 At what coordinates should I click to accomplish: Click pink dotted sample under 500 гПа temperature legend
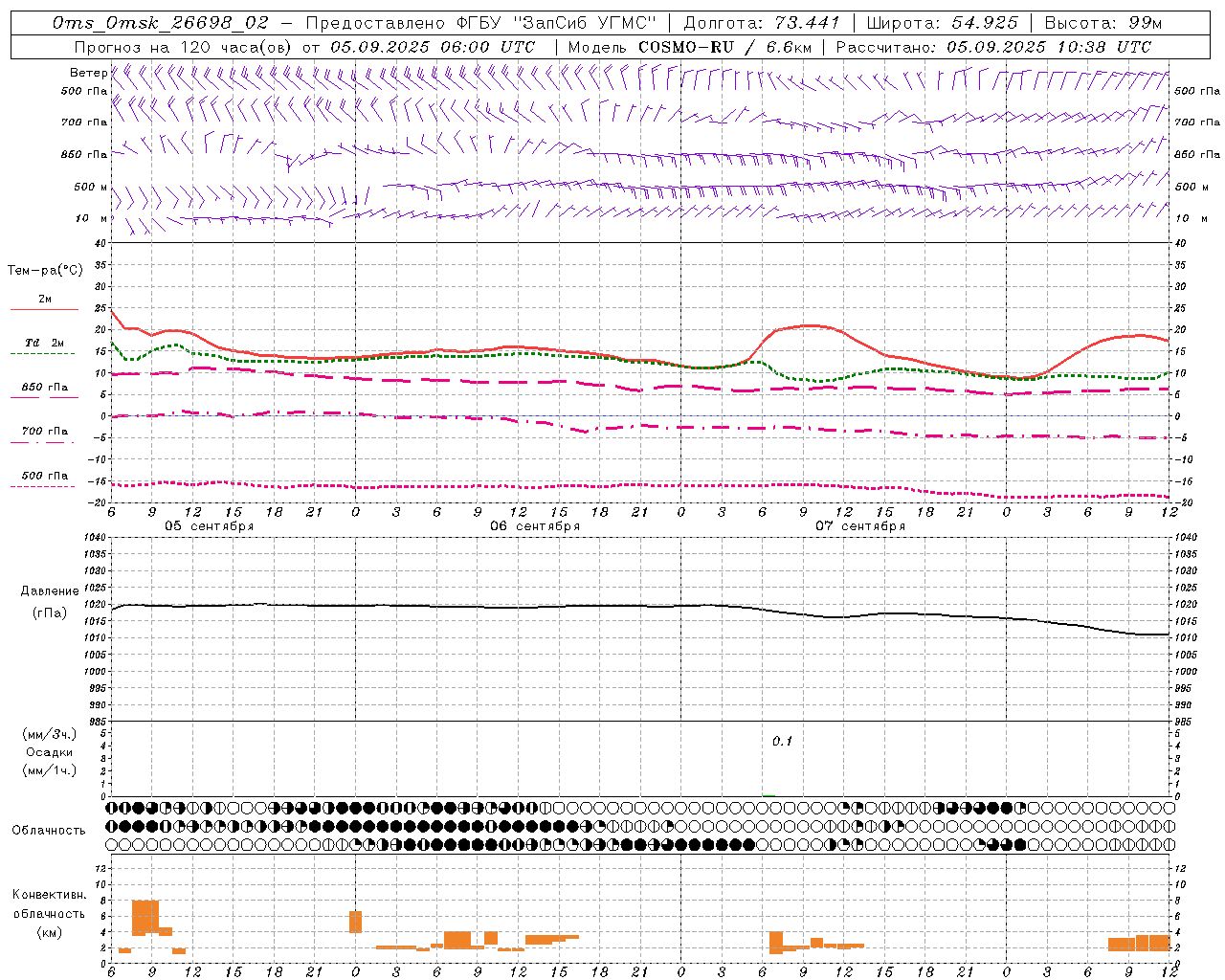[x=42, y=487]
